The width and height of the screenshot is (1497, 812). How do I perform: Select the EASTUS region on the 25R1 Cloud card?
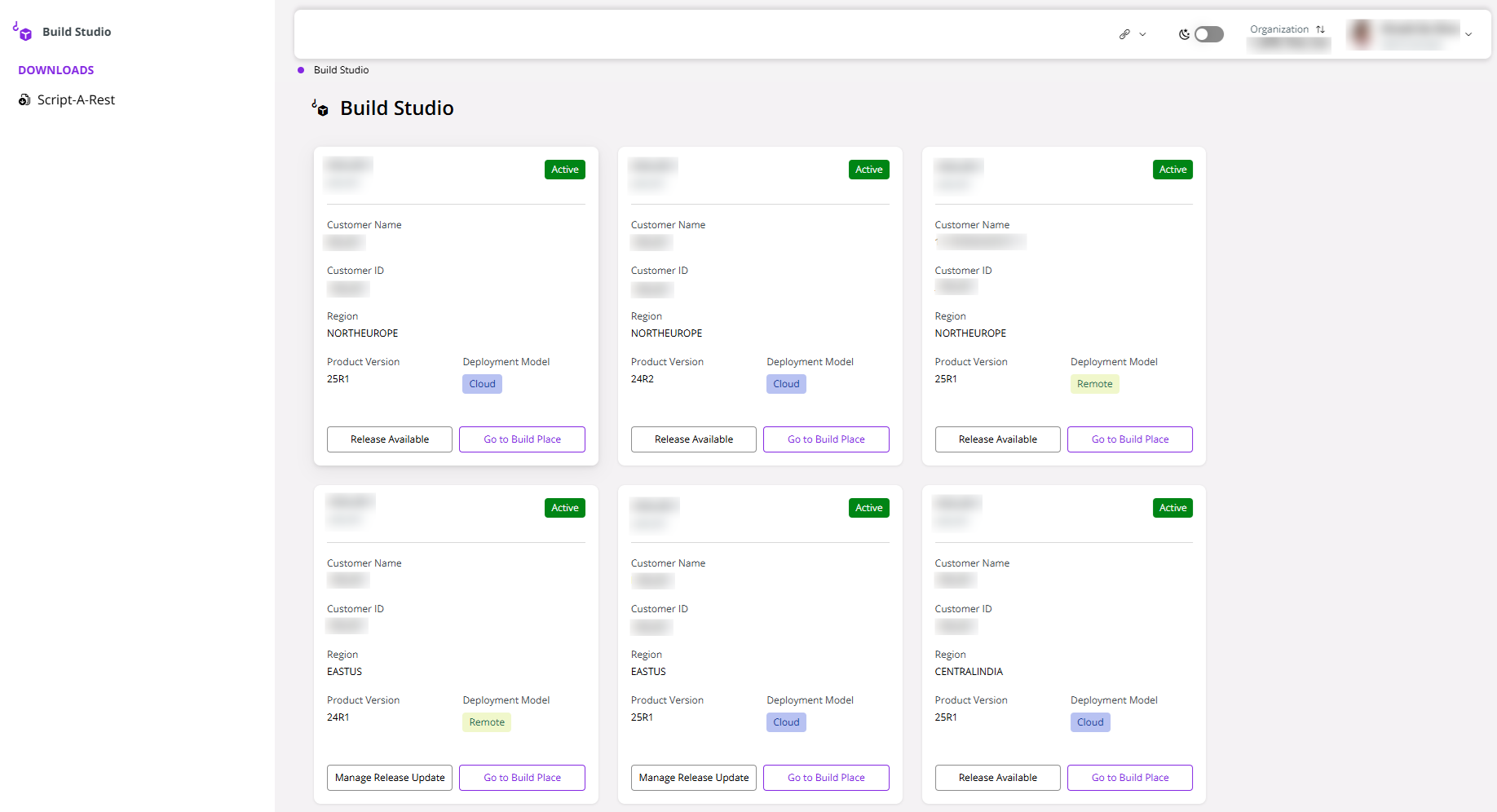[649, 672]
